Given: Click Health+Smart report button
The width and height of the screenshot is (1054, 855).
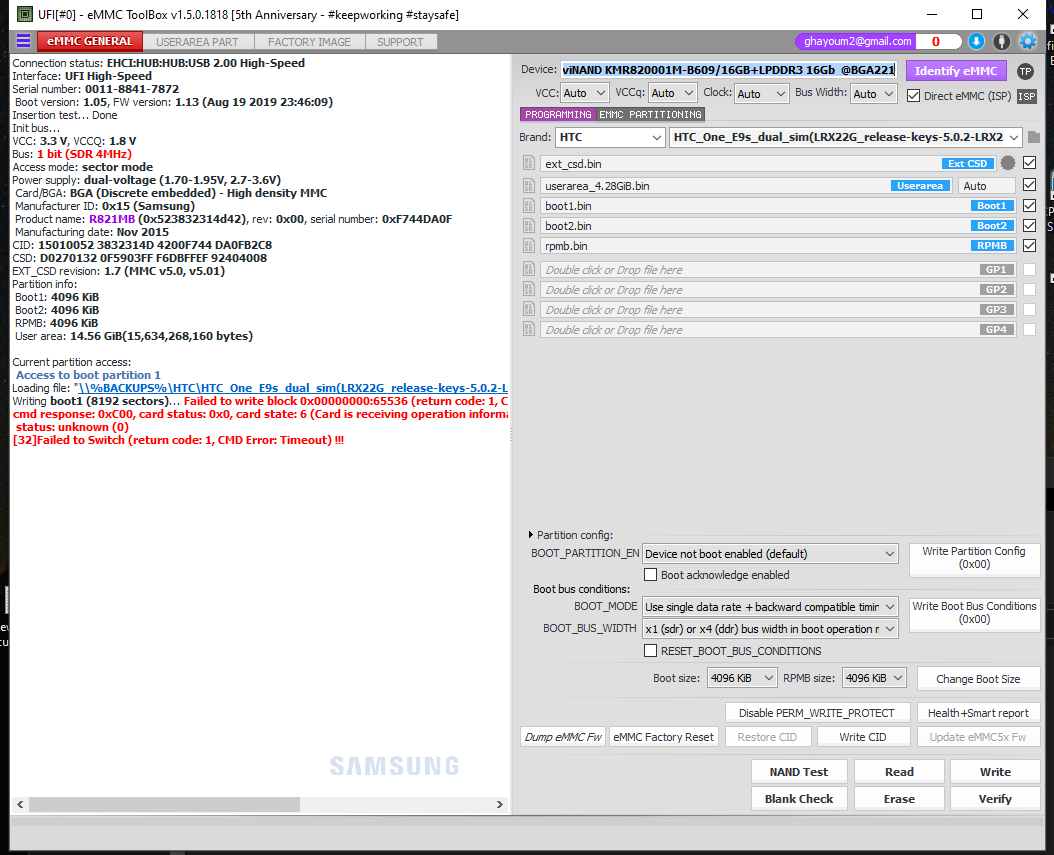Looking at the screenshot, I should pos(978,713).
